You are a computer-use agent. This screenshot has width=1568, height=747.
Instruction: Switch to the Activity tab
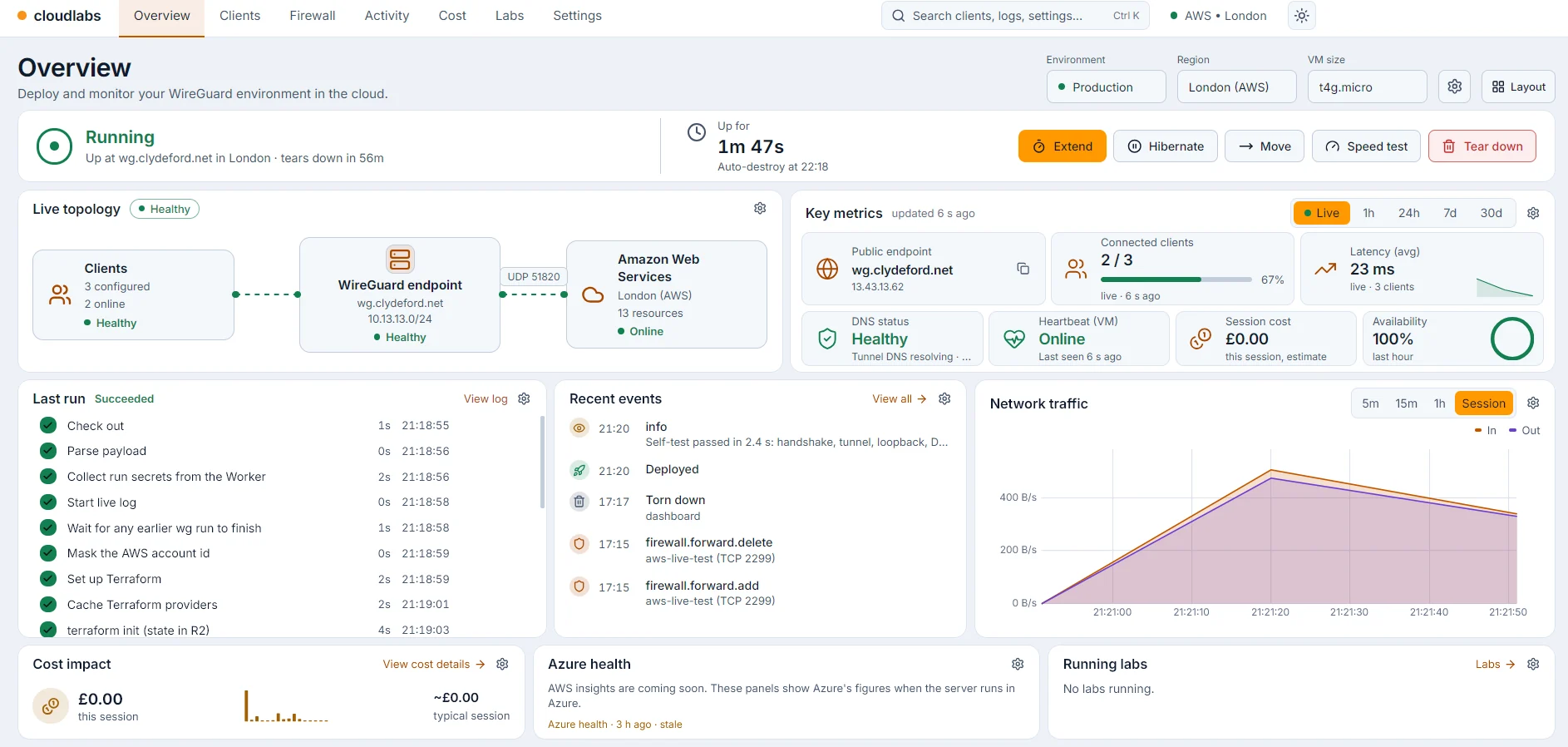pos(387,16)
